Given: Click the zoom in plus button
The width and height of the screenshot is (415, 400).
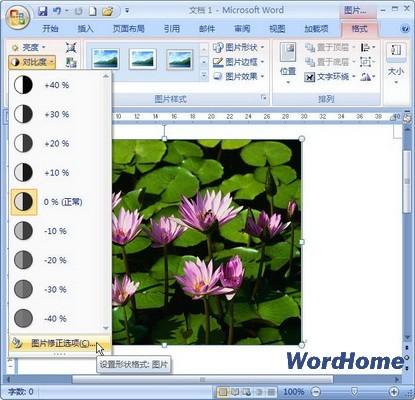Looking at the screenshot, I should click(x=394, y=392).
